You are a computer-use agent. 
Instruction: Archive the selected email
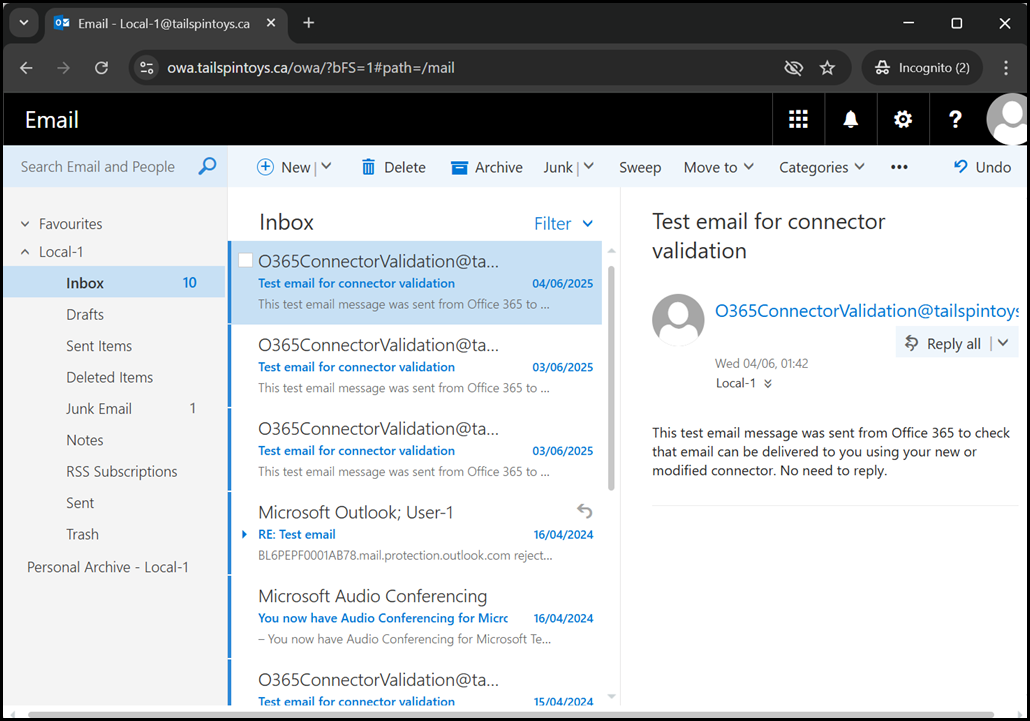(486, 167)
